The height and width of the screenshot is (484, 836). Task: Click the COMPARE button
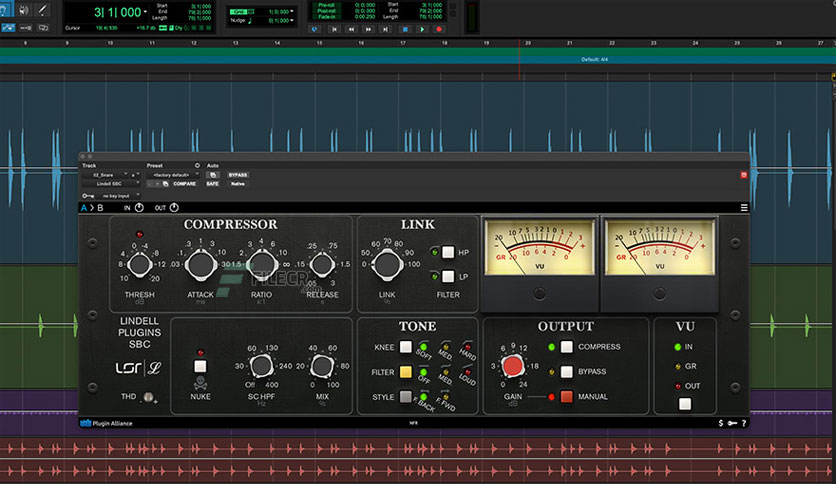click(x=184, y=184)
